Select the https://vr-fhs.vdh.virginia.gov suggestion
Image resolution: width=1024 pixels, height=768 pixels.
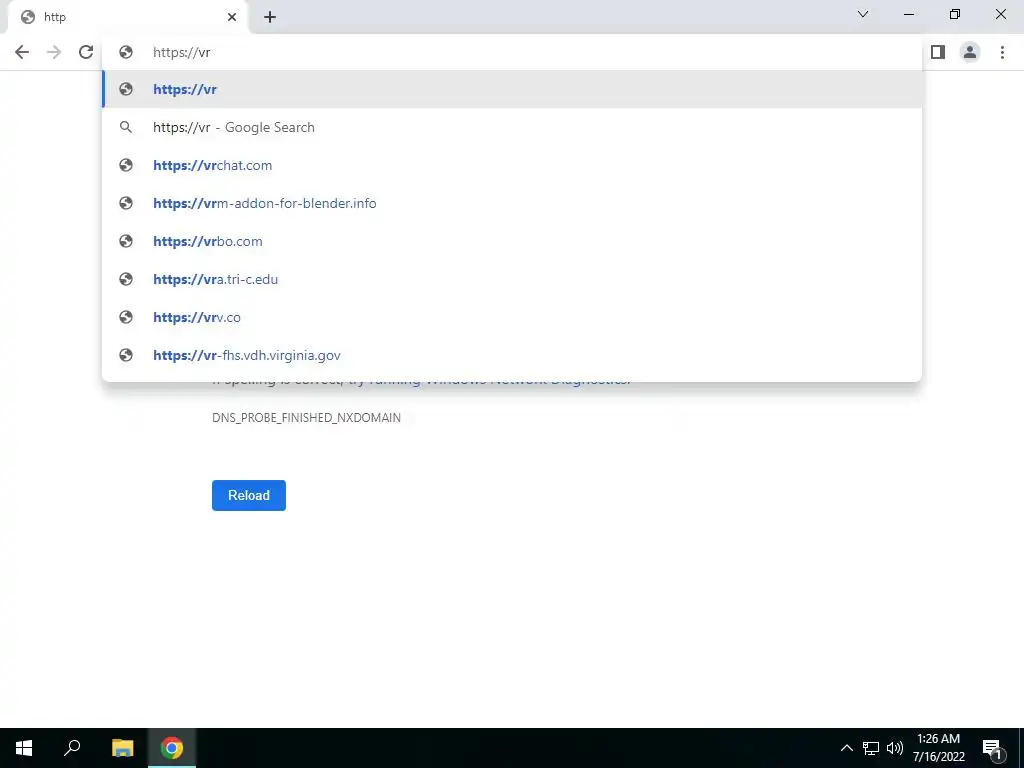pos(512,355)
